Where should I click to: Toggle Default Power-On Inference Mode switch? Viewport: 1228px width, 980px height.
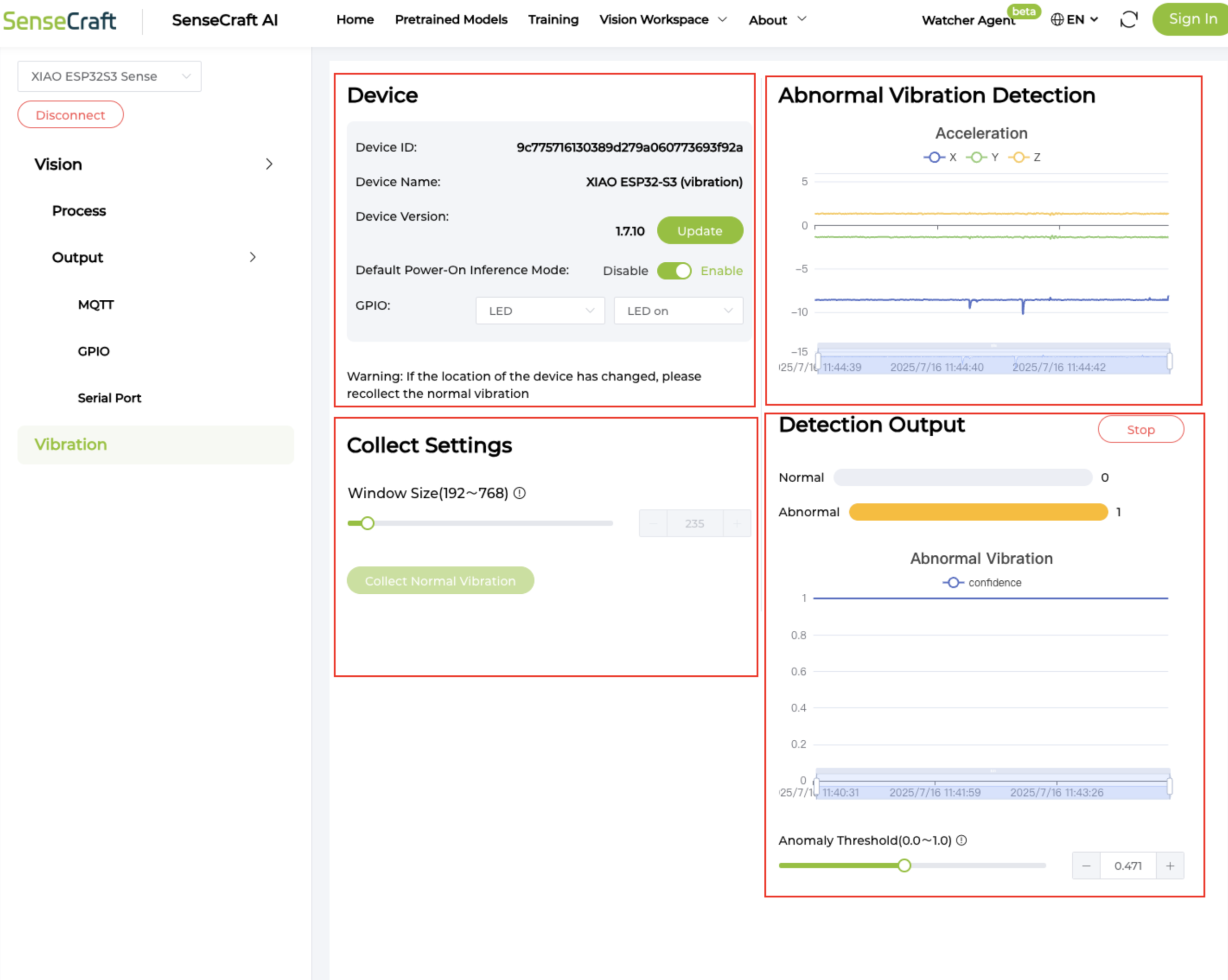[x=675, y=270]
